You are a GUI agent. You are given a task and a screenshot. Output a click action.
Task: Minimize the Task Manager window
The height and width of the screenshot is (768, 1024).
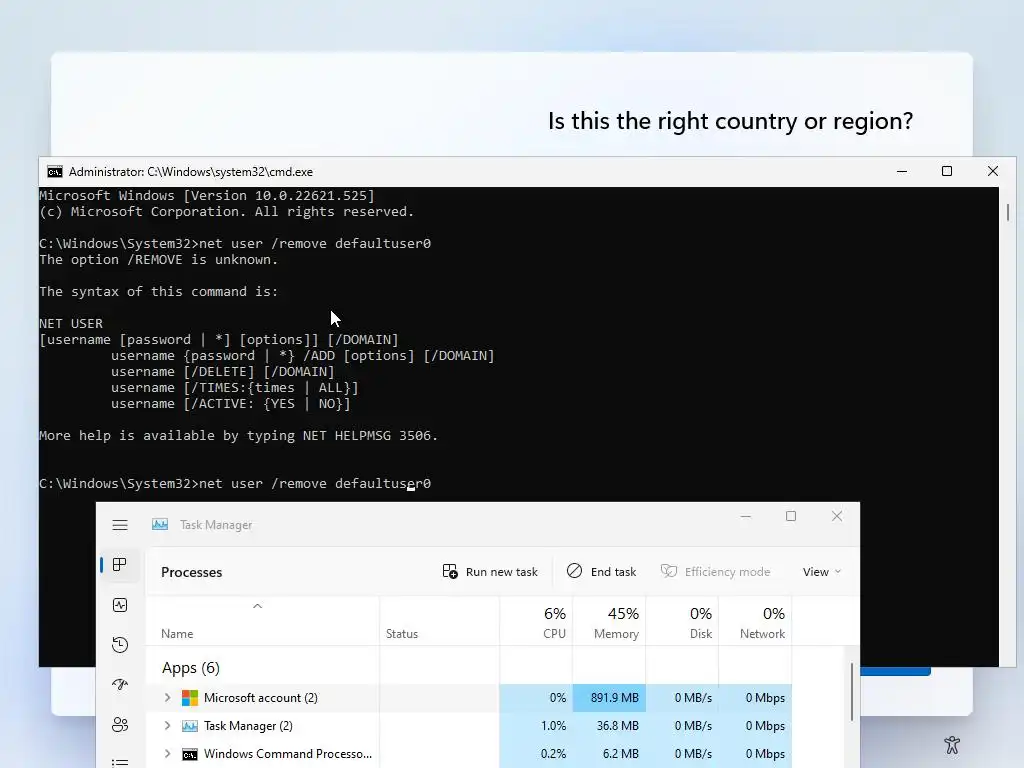(746, 516)
